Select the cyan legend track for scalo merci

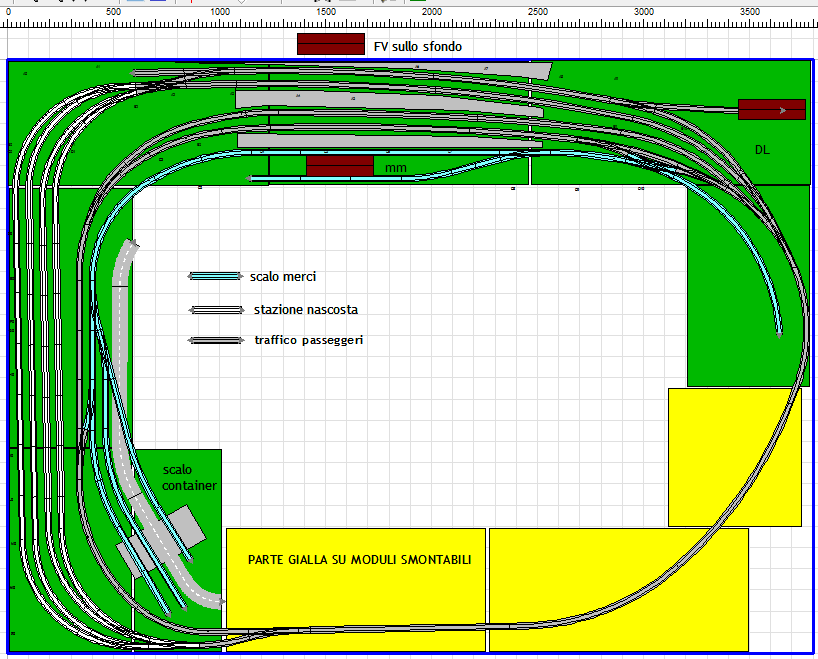tap(215, 276)
